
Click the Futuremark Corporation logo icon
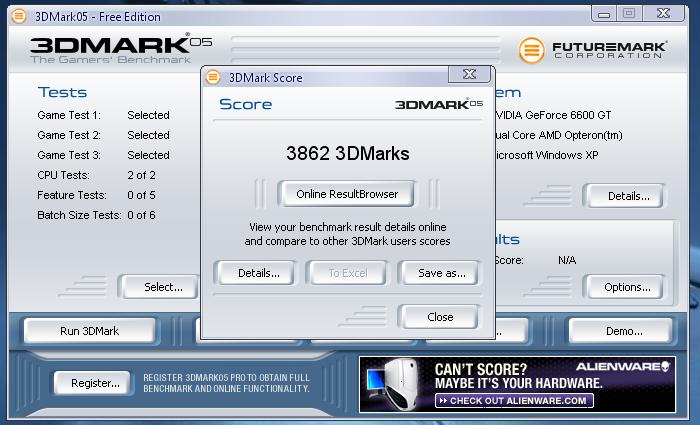(x=531, y=50)
